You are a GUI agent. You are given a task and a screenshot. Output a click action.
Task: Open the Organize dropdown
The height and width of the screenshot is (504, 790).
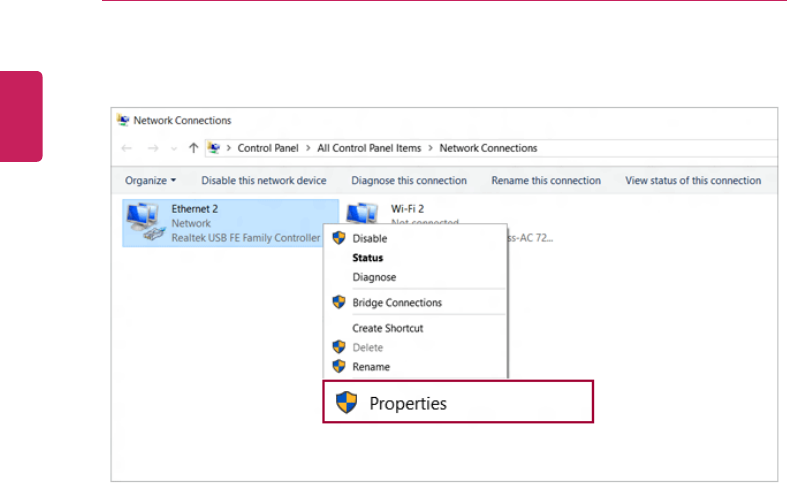[150, 180]
